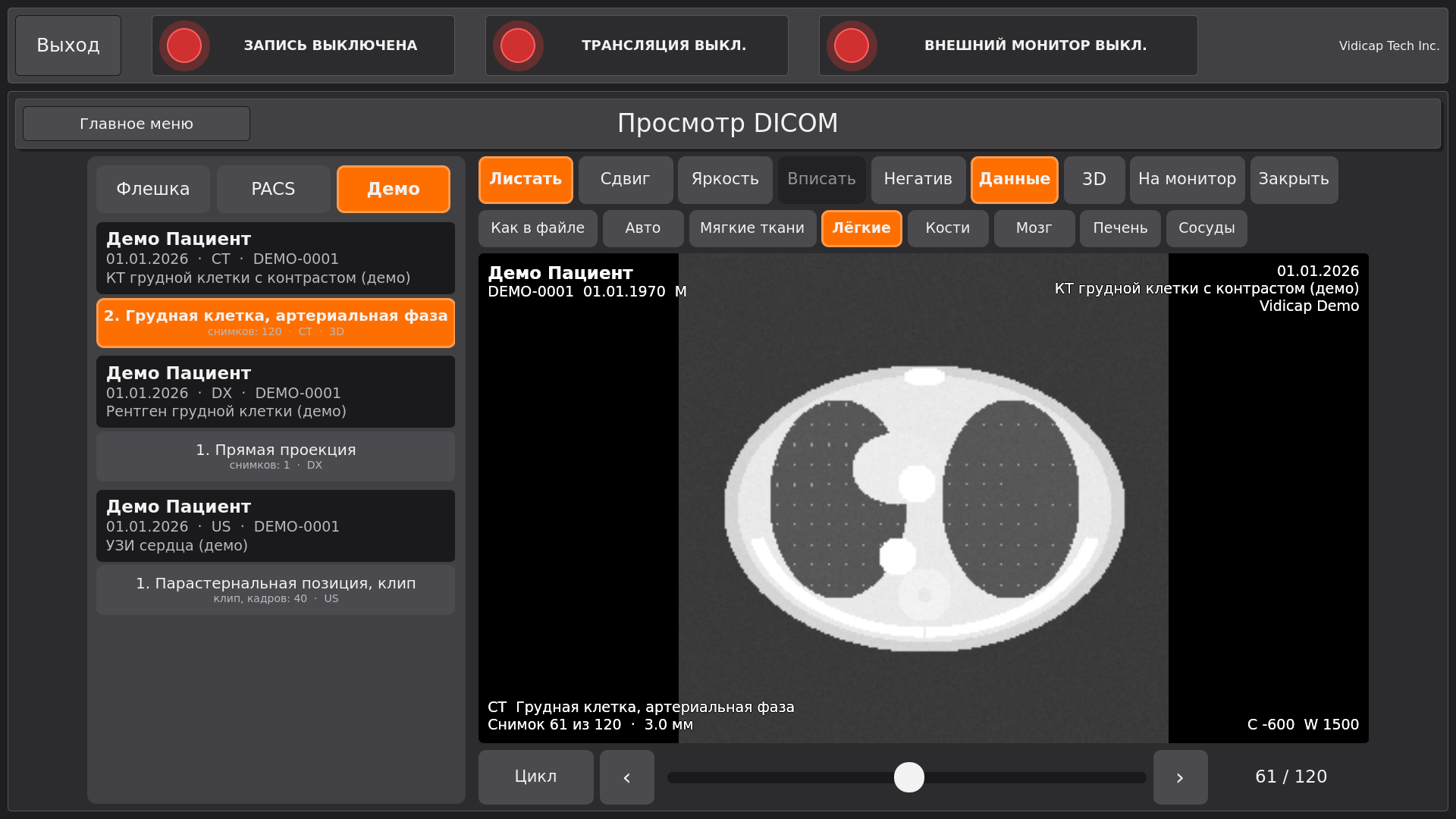Return to Главное меню
The height and width of the screenshot is (819, 1456).
pyautogui.click(x=136, y=124)
